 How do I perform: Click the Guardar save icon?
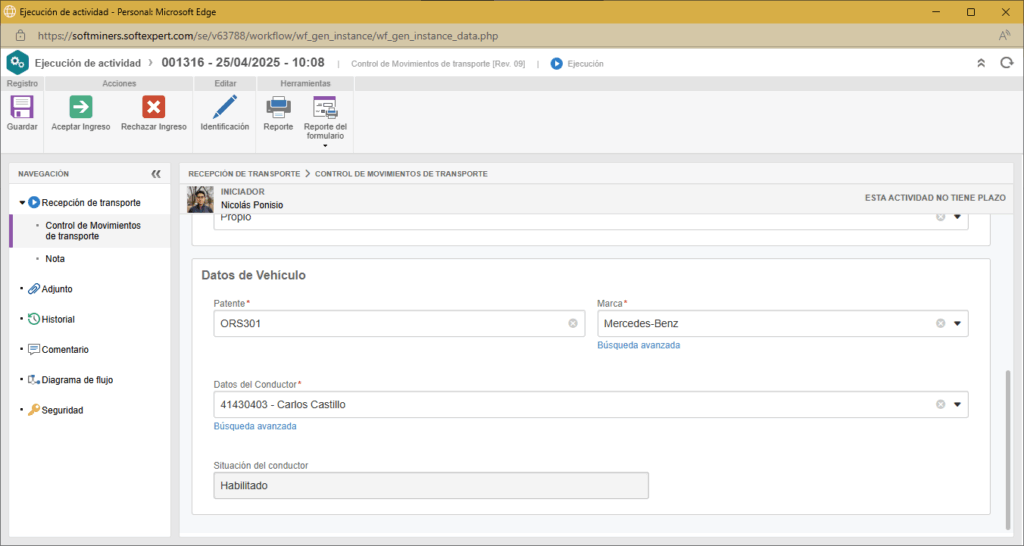tap(21, 107)
